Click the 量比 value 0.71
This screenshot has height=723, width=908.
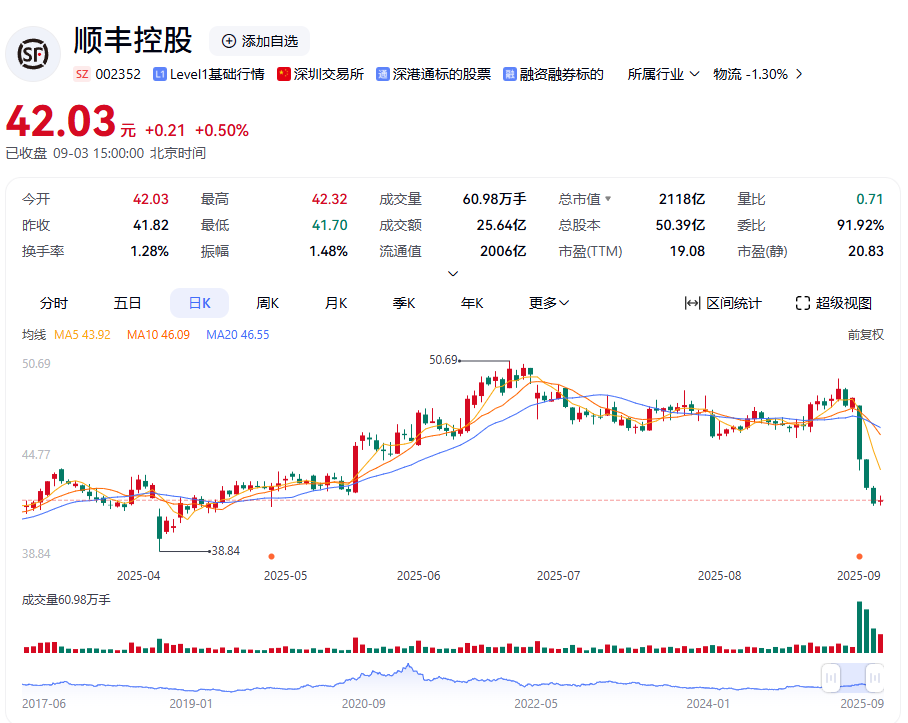[870, 199]
